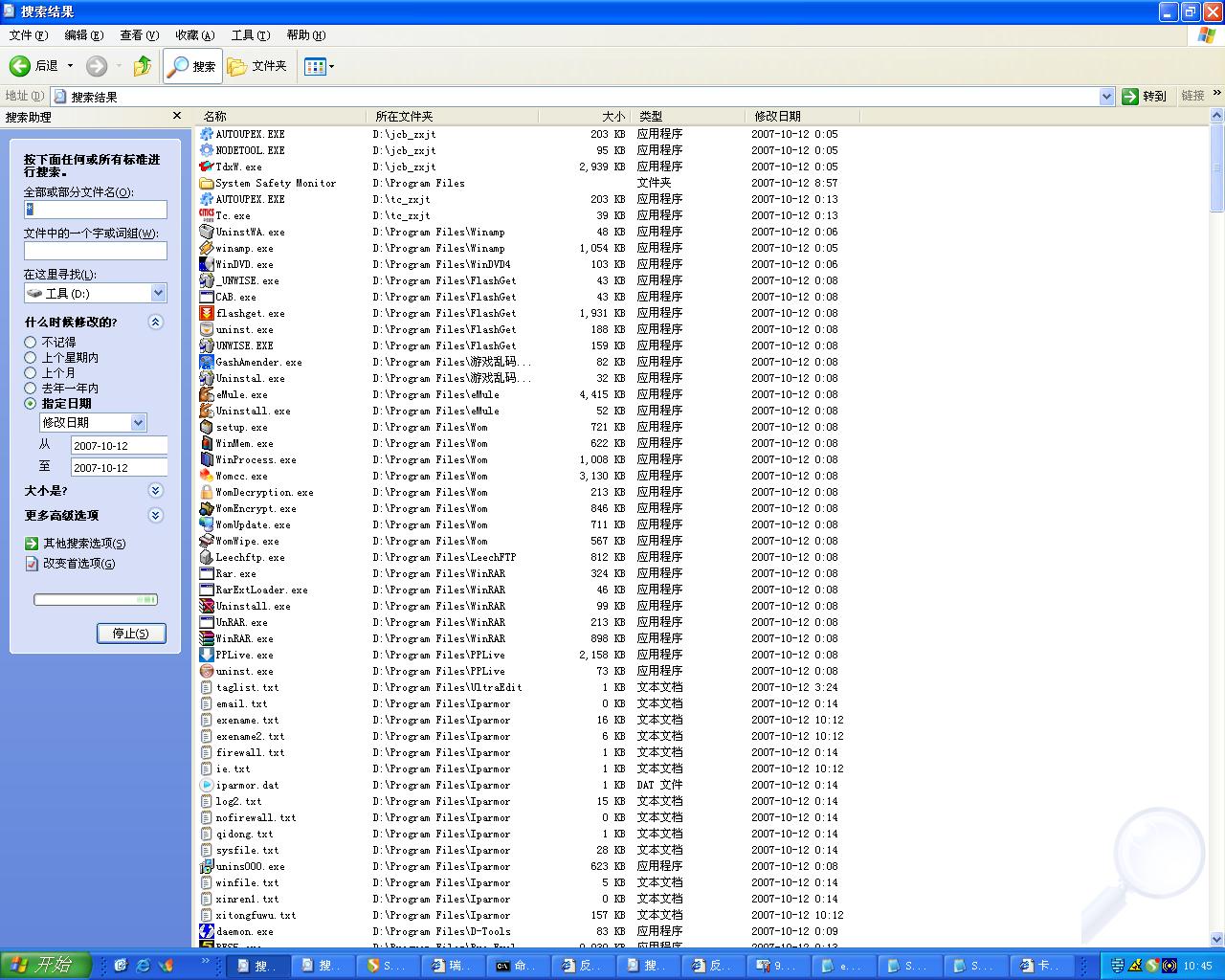The width and height of the screenshot is (1225, 980).
Task: Select the 上个月 radio button
Action: (x=31, y=372)
